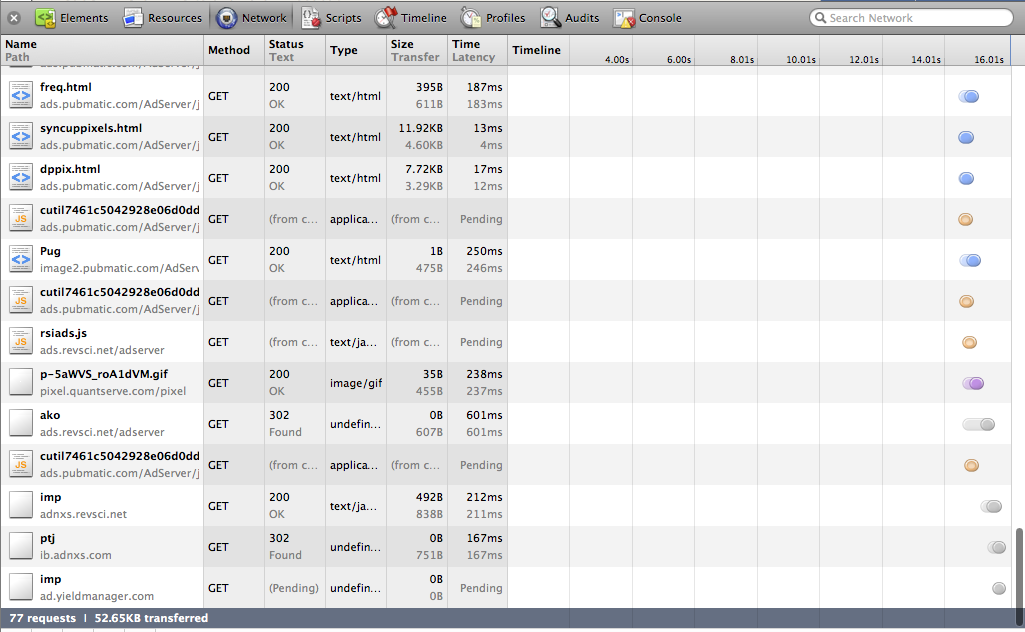The height and width of the screenshot is (632, 1025).
Task: Click the syncuppixels.html timeline bar
Action: tap(966, 137)
